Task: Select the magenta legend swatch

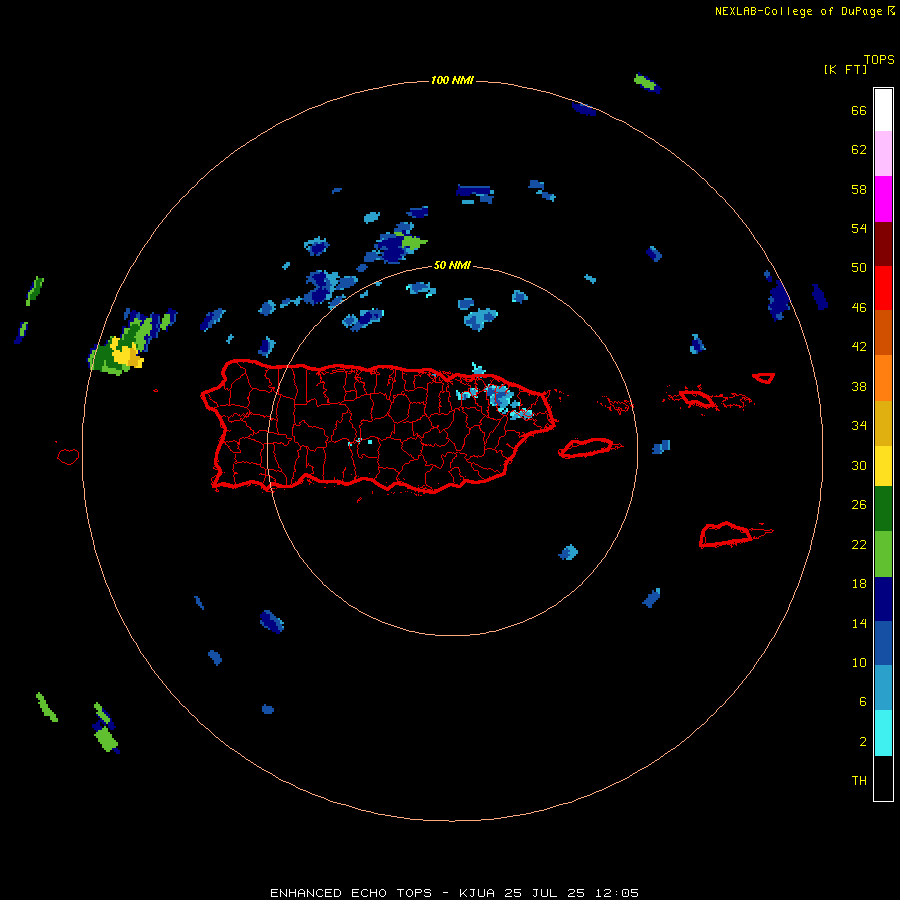Action: pyautogui.click(x=883, y=199)
